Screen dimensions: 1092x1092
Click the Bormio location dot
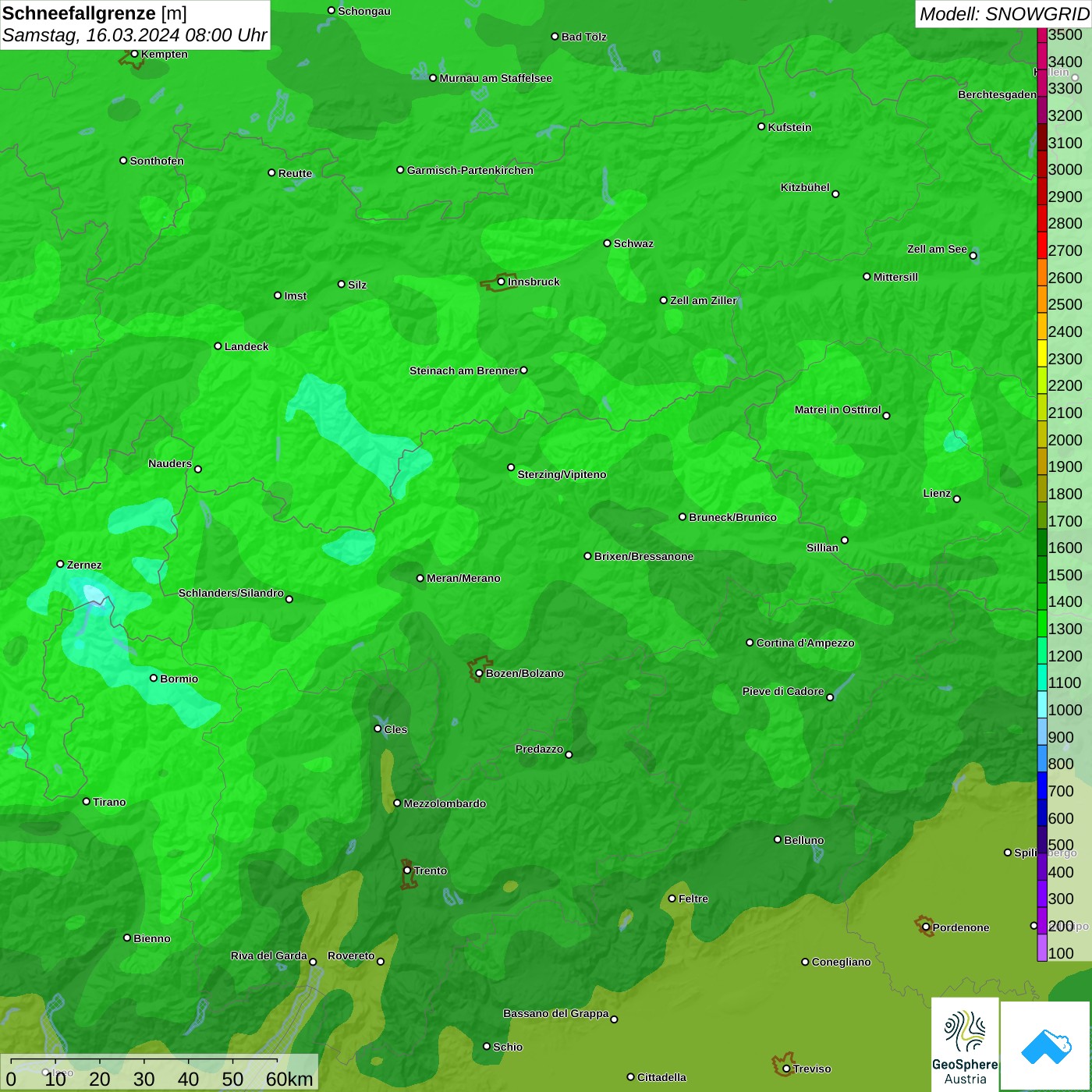(x=154, y=678)
